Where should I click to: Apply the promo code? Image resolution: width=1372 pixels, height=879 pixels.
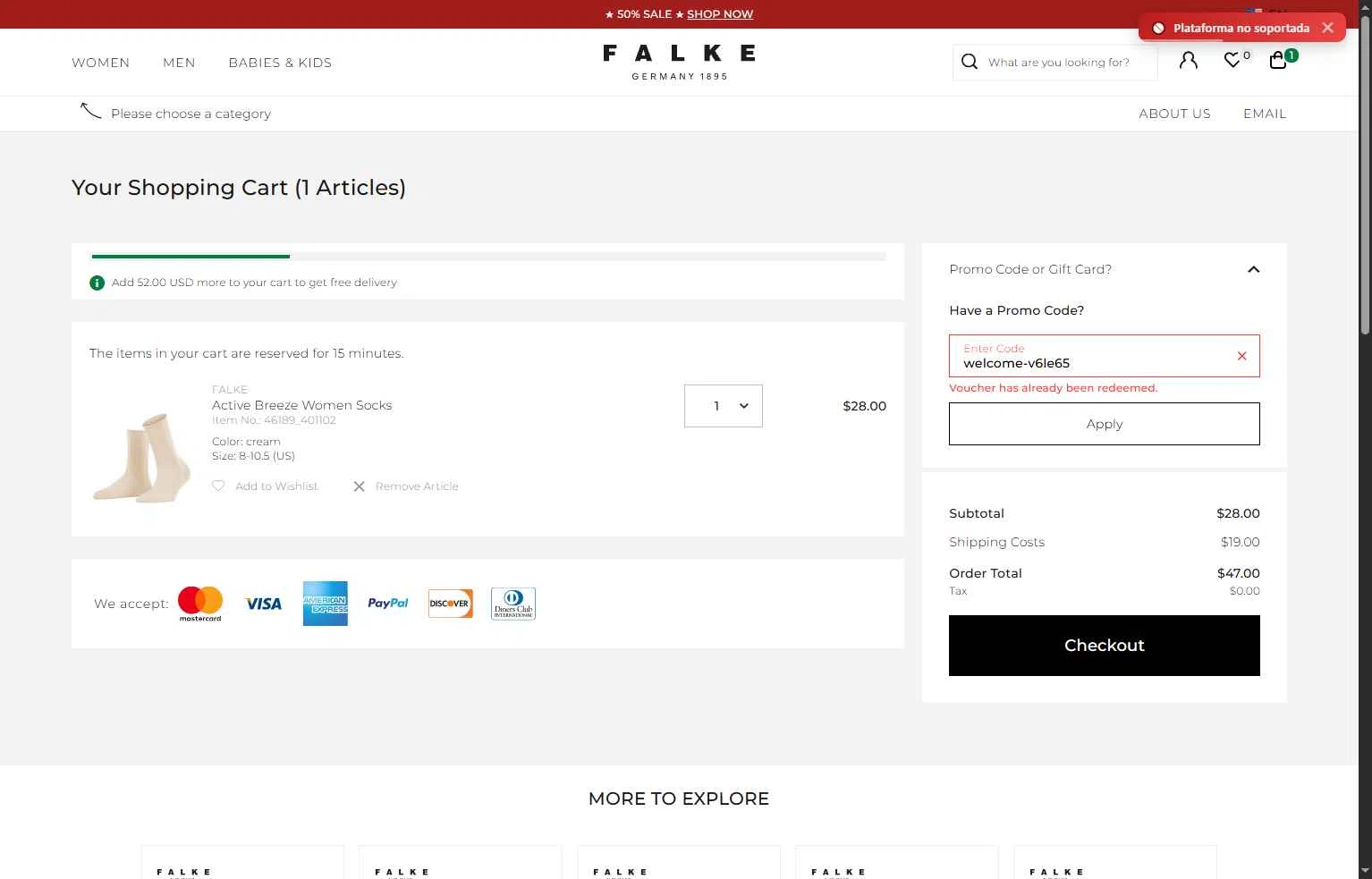[x=1105, y=424]
